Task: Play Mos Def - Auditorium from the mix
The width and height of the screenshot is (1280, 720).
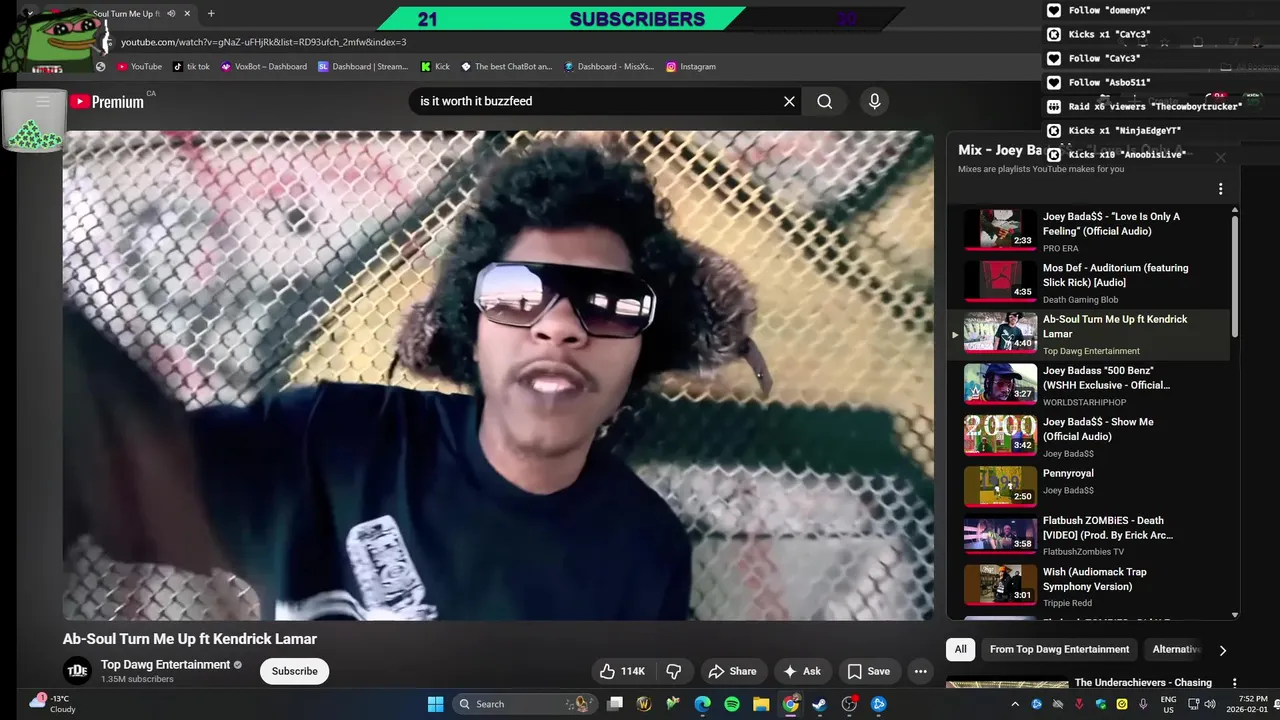Action: (1088, 282)
